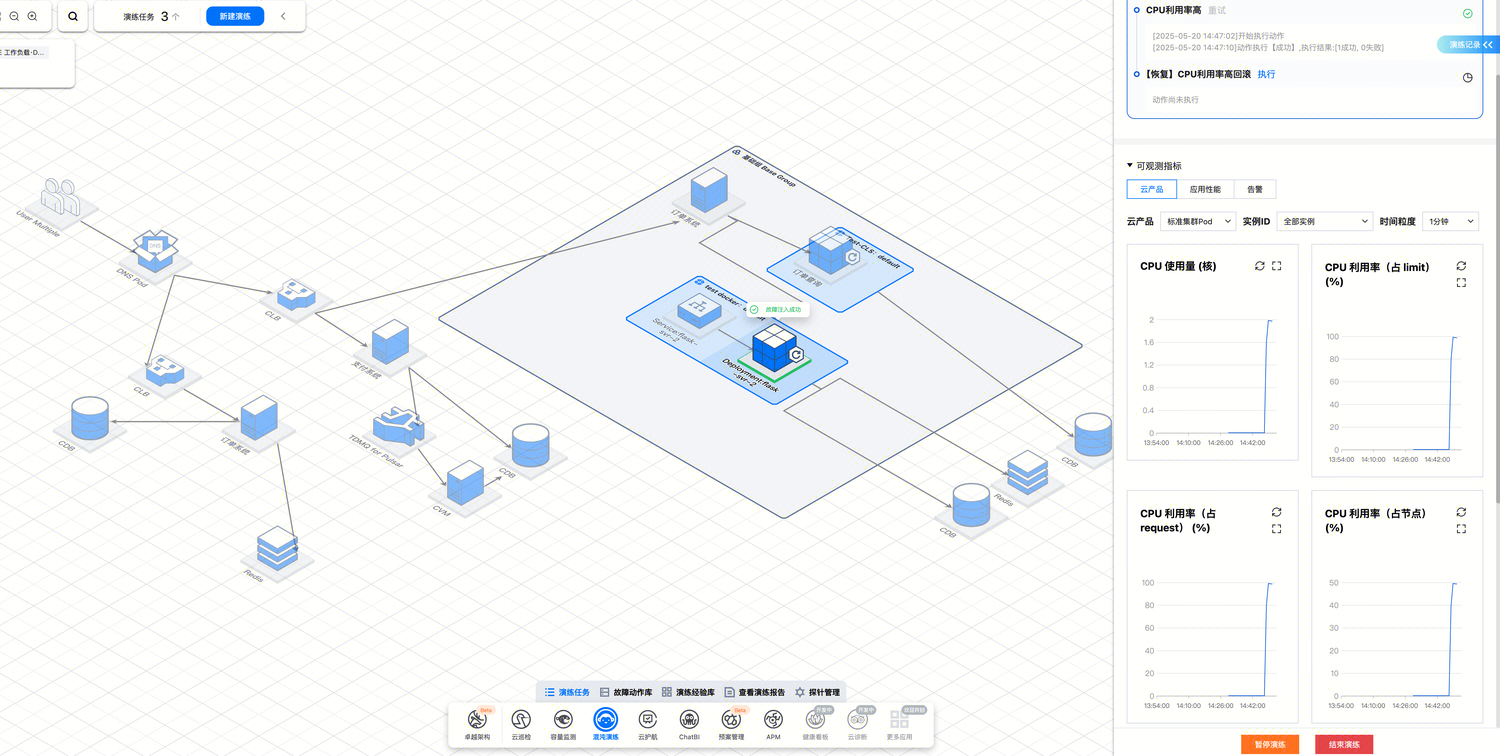Click 执行 link for CPU利用率高回滚
The image size is (1500, 756).
(1266, 74)
